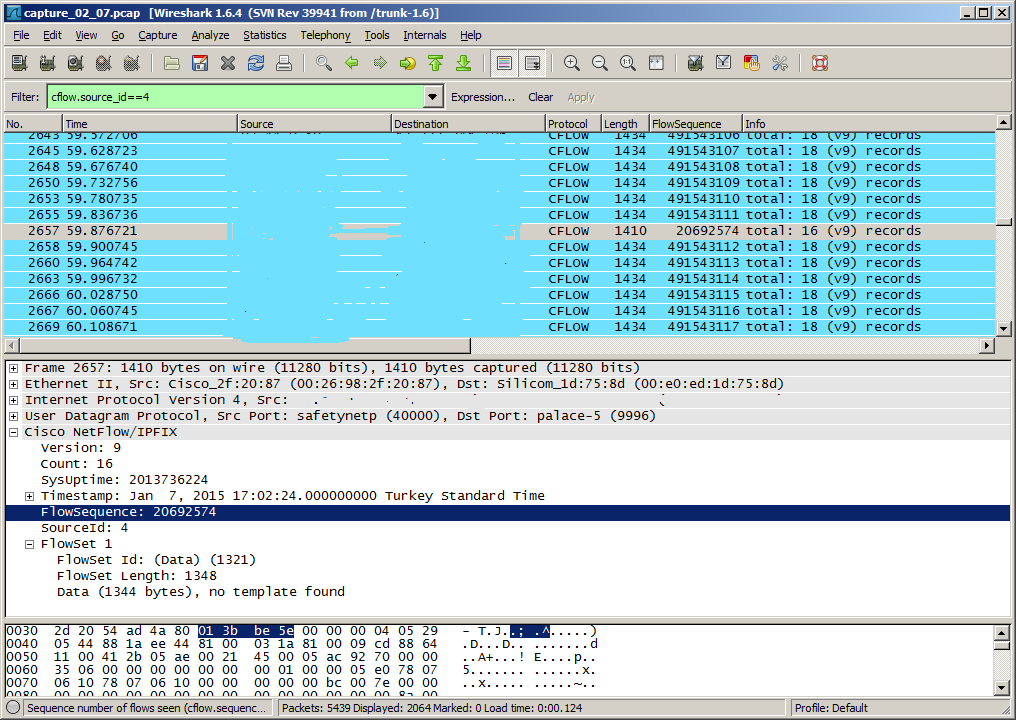Click the Filter: button

tap(25, 97)
